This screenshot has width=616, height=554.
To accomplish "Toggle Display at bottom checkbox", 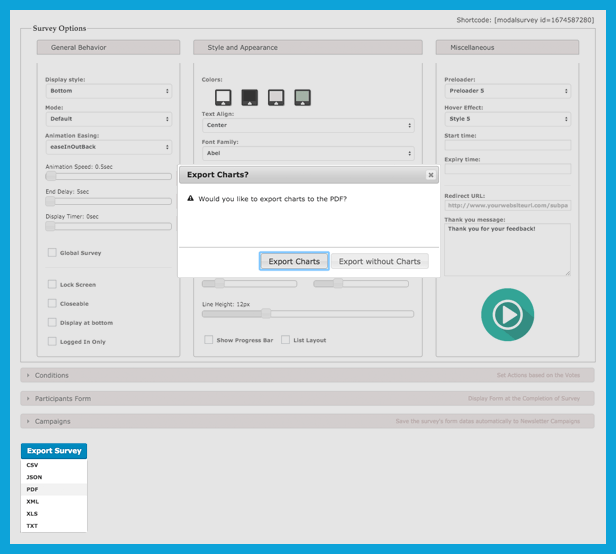I will [52, 322].
